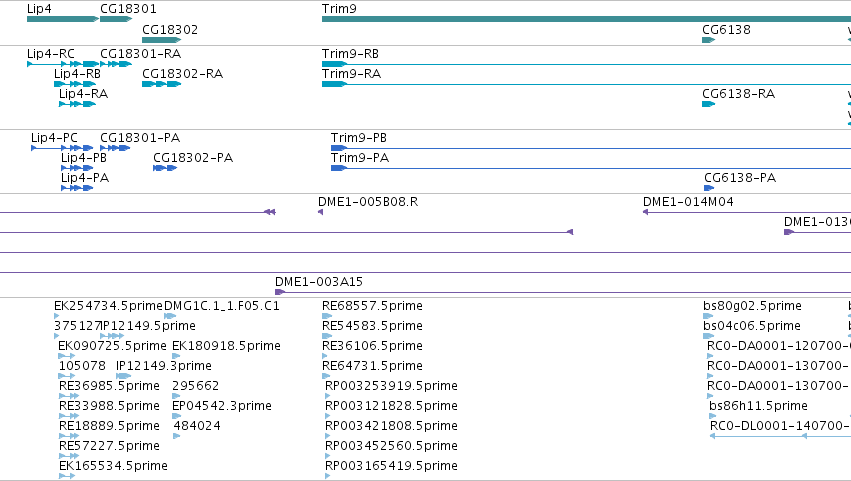Click the EK254734.5prime EST label
This screenshot has width=851, height=481.
[109, 306]
